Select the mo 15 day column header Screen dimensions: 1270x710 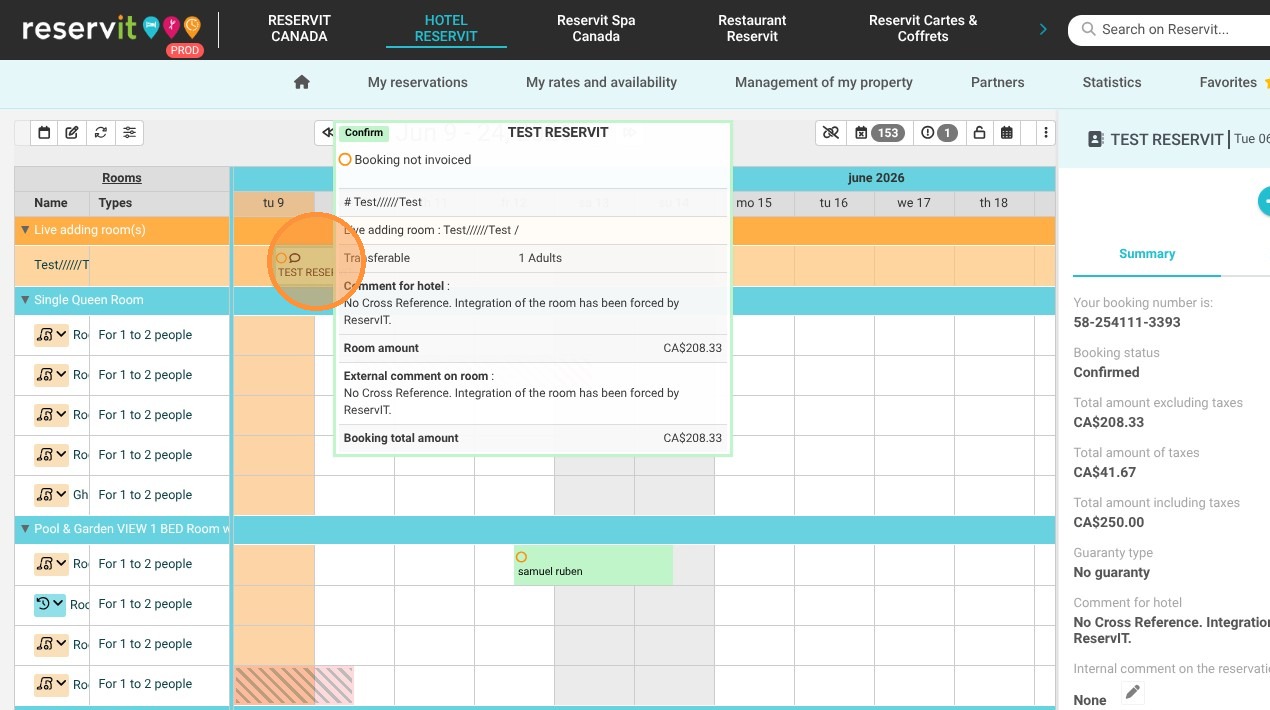(x=754, y=203)
